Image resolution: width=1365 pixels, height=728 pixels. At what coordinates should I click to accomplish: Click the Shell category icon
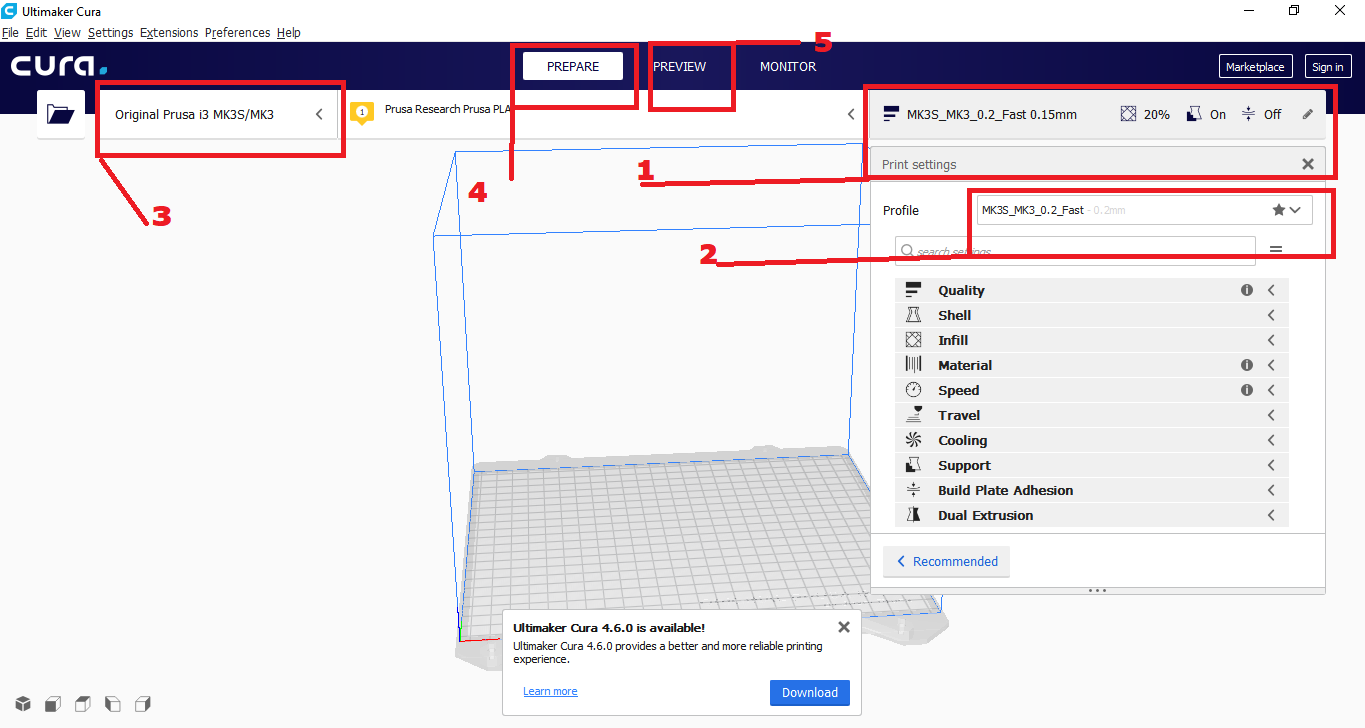point(913,315)
